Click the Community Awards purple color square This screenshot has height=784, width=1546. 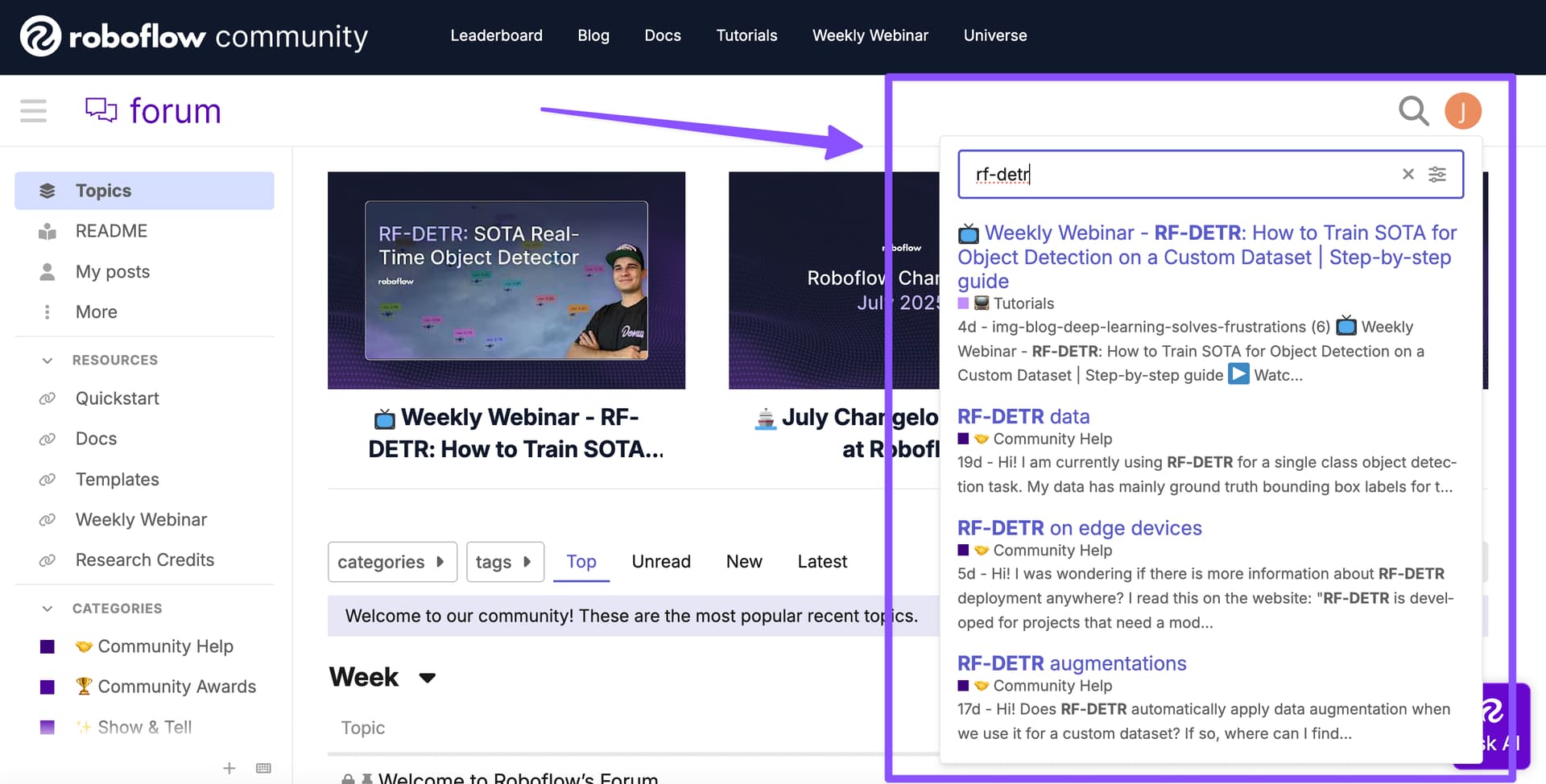(x=48, y=687)
